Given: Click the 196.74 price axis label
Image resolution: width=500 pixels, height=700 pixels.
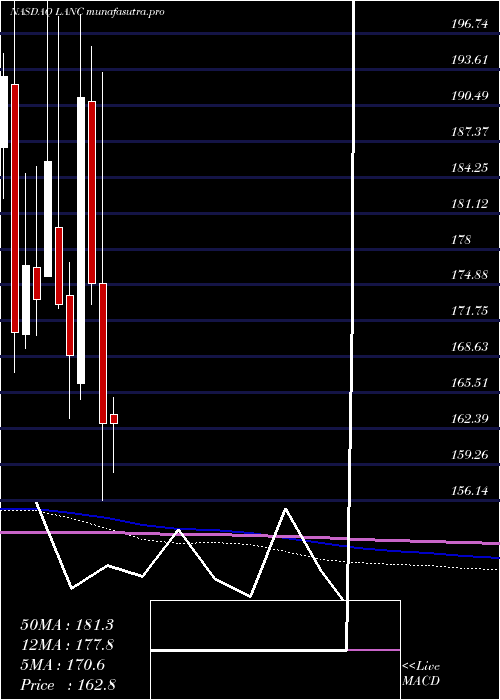Looking at the screenshot, I should tap(470, 25).
